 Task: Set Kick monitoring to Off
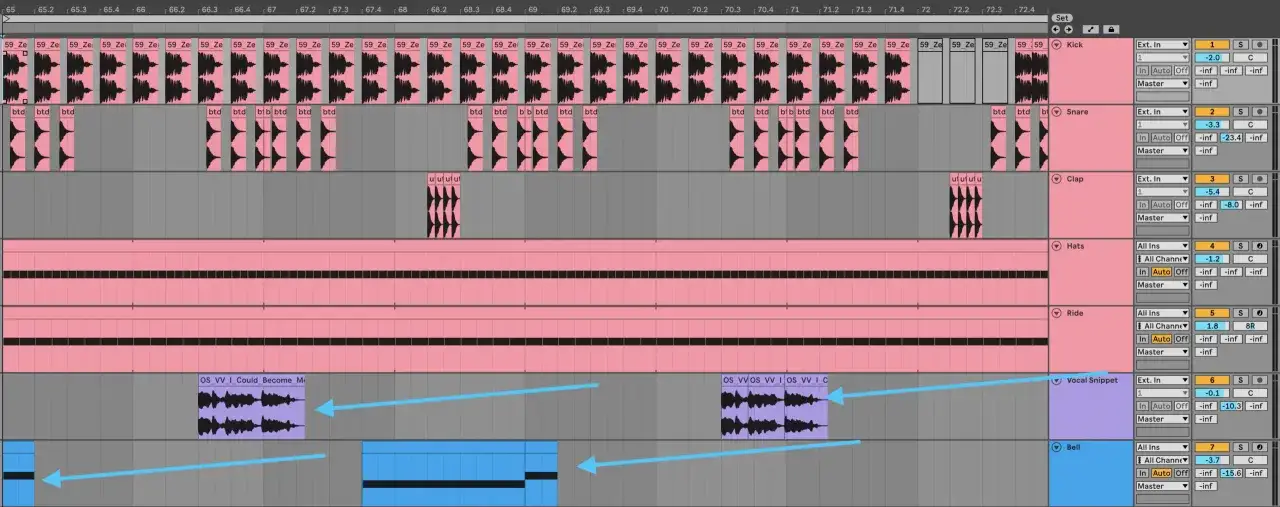(x=1181, y=71)
